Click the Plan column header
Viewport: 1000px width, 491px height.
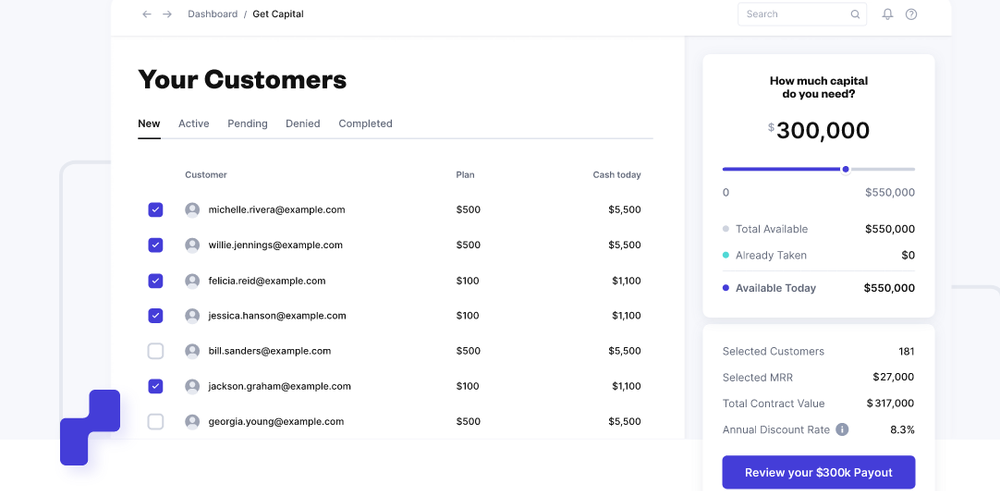pyautogui.click(x=465, y=175)
